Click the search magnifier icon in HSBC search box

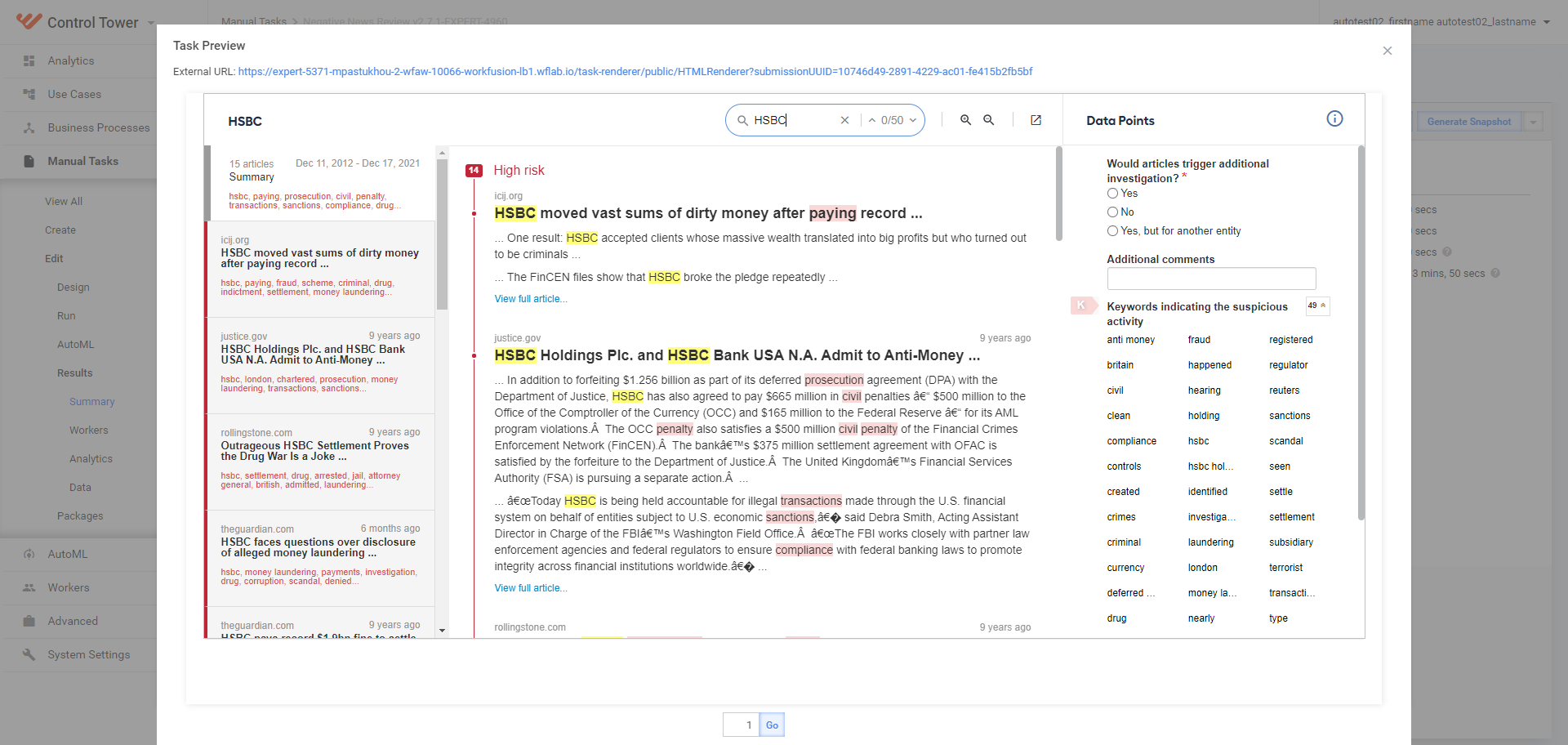click(x=742, y=120)
